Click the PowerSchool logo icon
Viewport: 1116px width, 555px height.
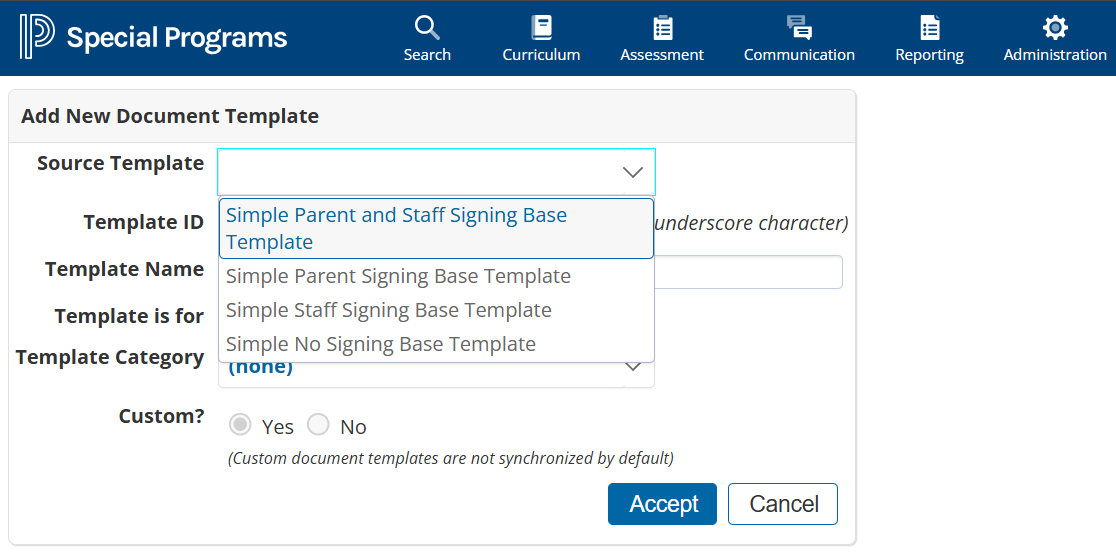[36, 37]
